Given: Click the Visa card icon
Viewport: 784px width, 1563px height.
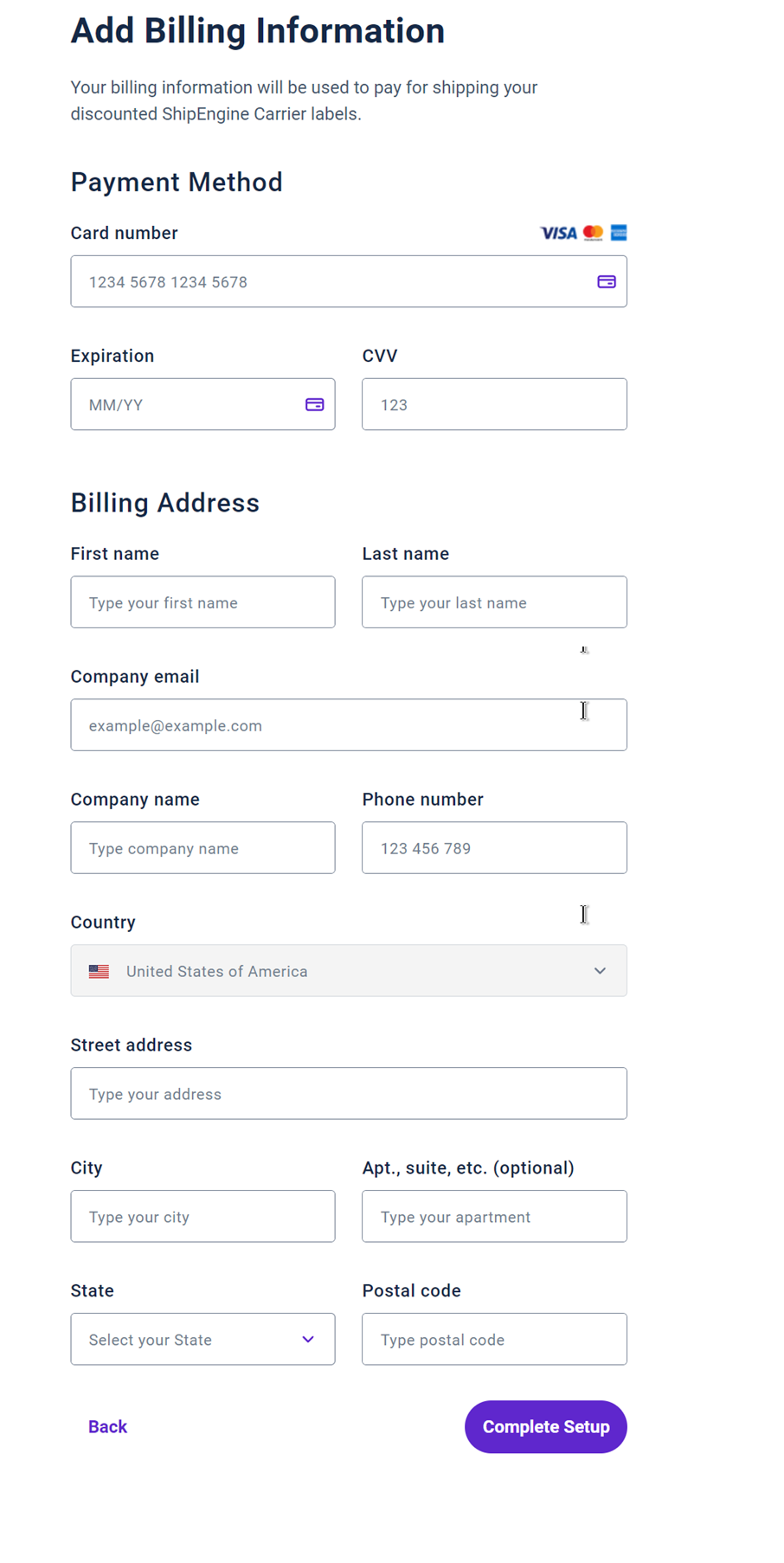Looking at the screenshot, I should pyautogui.click(x=558, y=233).
